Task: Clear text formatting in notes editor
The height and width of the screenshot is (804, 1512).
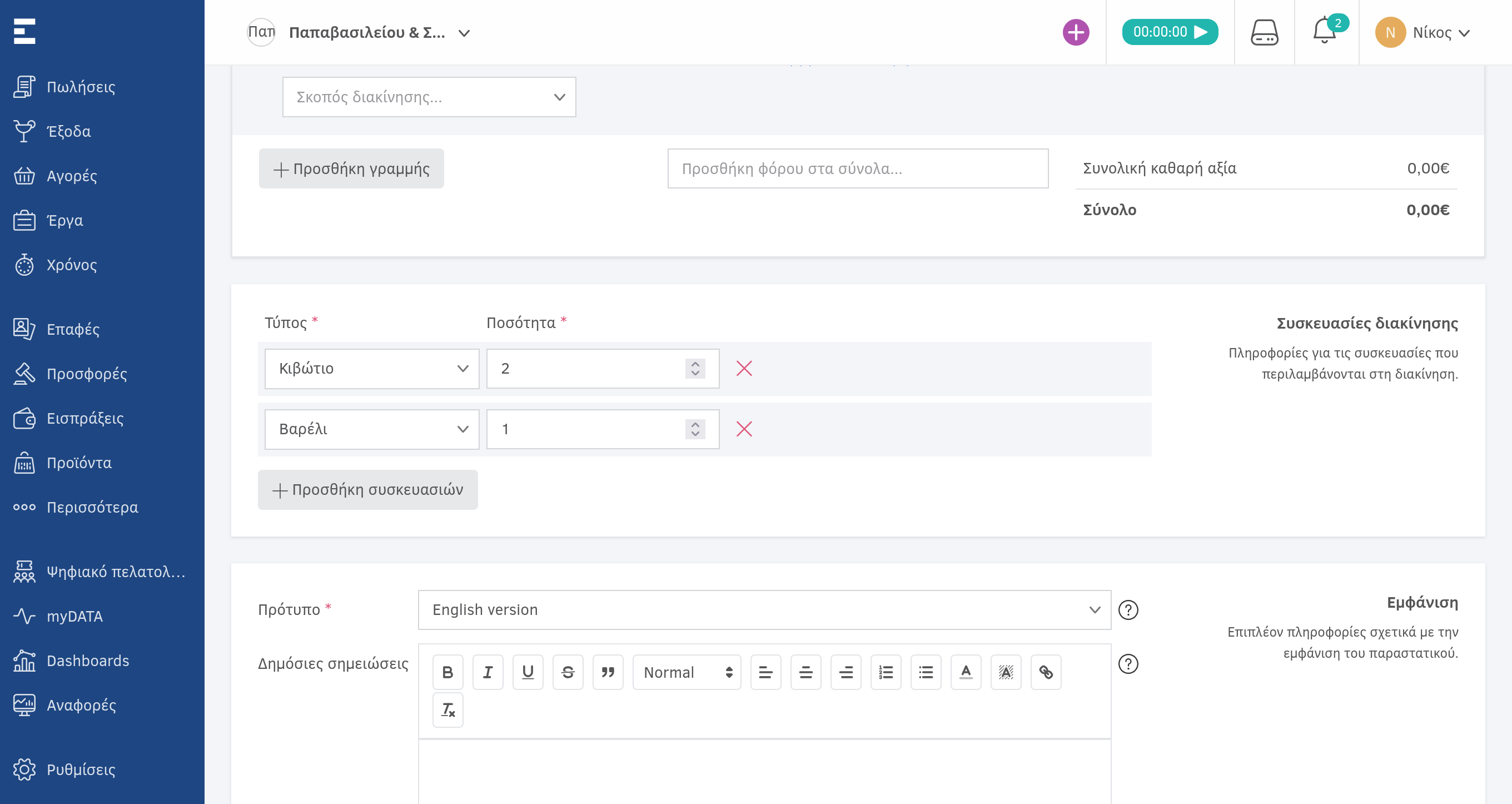Action: click(447, 709)
